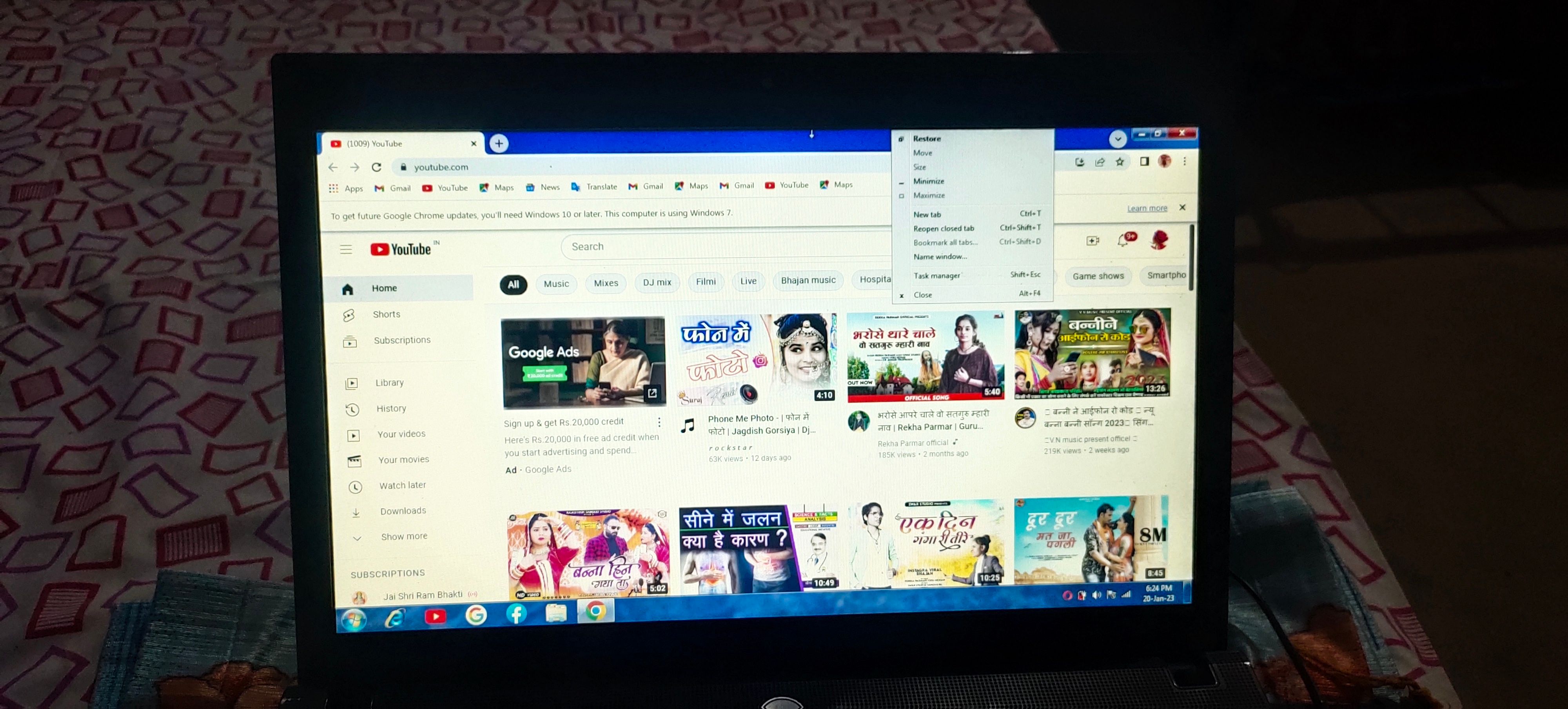1568x709 pixels.
Task: Close the (1009) YouTube tab
Action: [x=474, y=144]
